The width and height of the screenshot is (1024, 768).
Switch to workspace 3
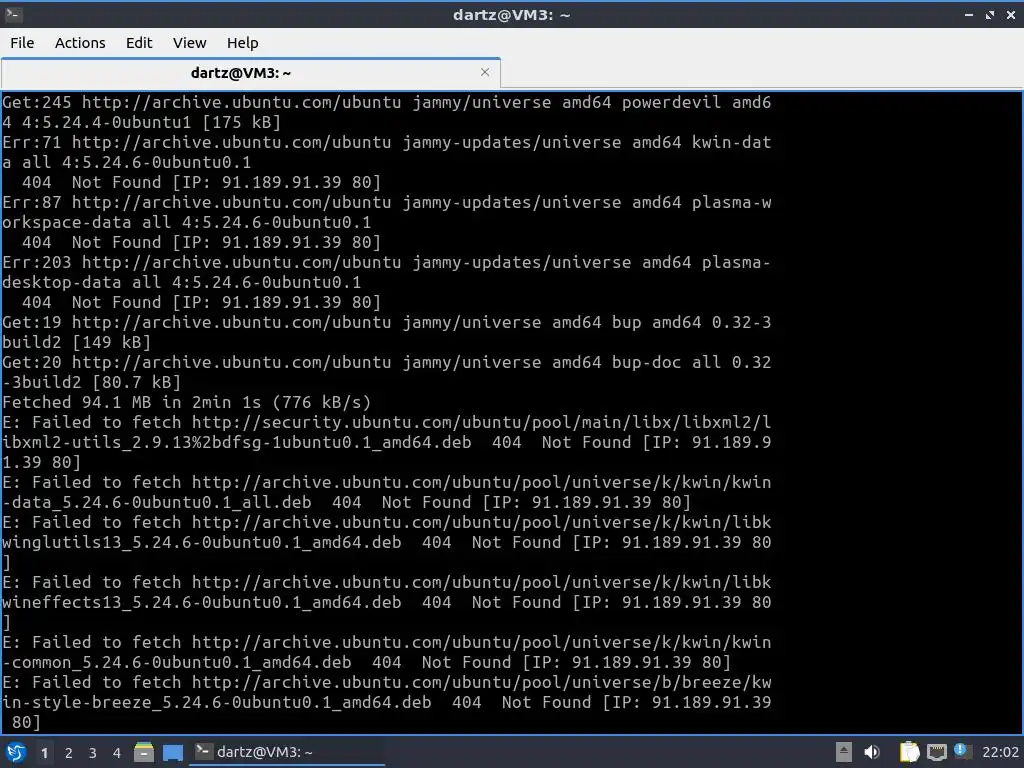tap(93, 753)
